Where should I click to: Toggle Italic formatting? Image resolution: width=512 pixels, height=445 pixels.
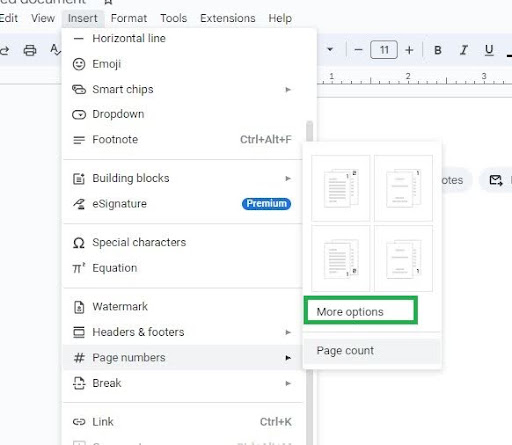pos(463,50)
